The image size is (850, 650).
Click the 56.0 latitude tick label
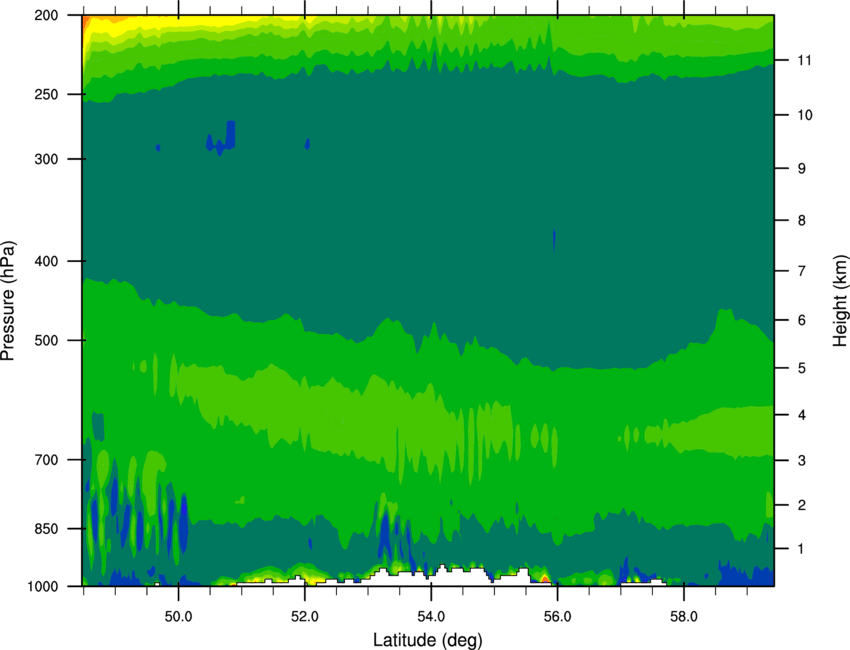tap(557, 616)
